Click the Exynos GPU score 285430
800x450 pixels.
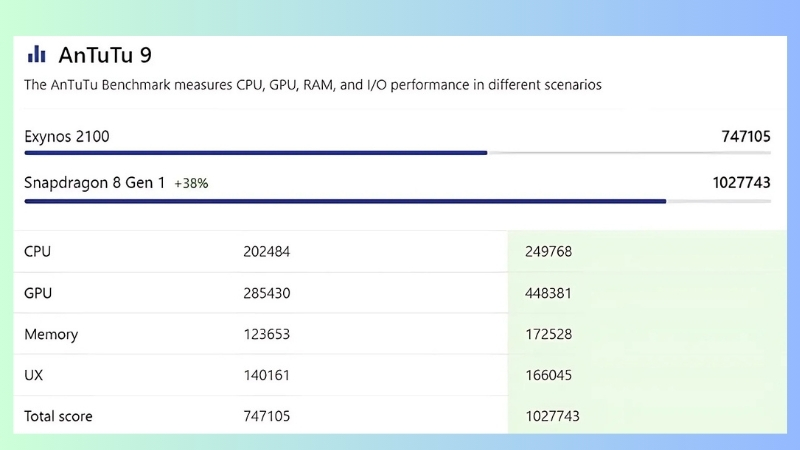(267, 293)
